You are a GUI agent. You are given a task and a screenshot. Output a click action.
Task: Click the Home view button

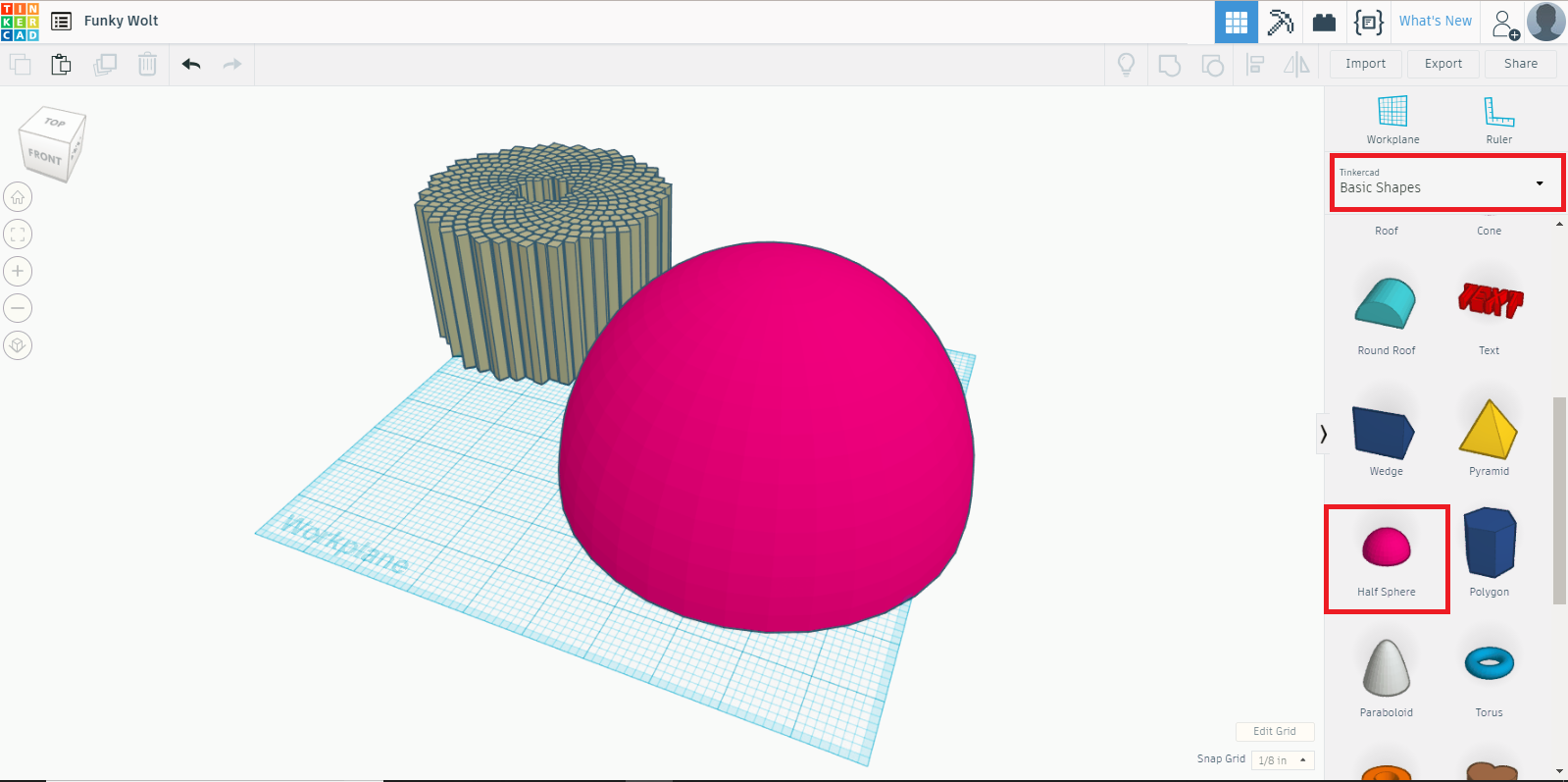coord(18,197)
